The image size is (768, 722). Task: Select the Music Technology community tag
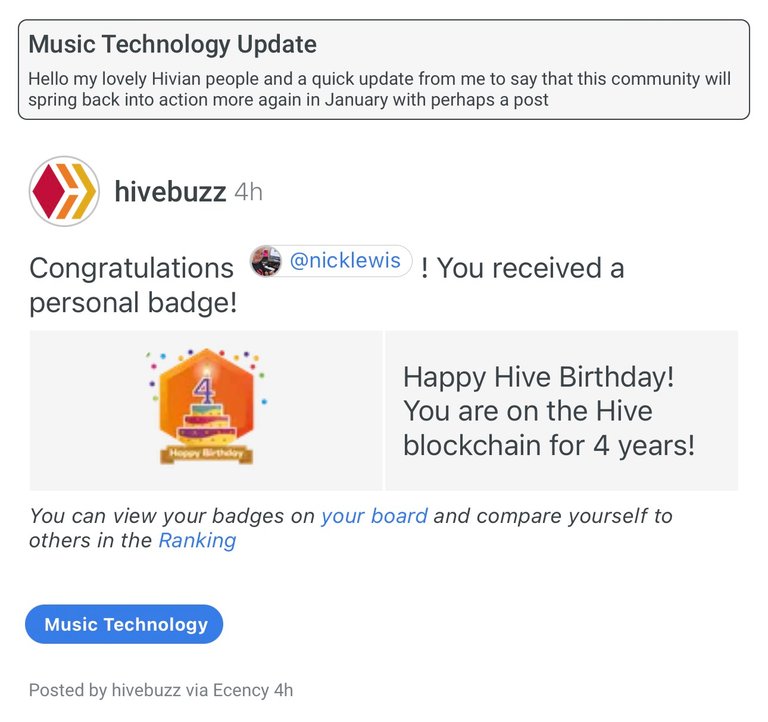(x=125, y=625)
